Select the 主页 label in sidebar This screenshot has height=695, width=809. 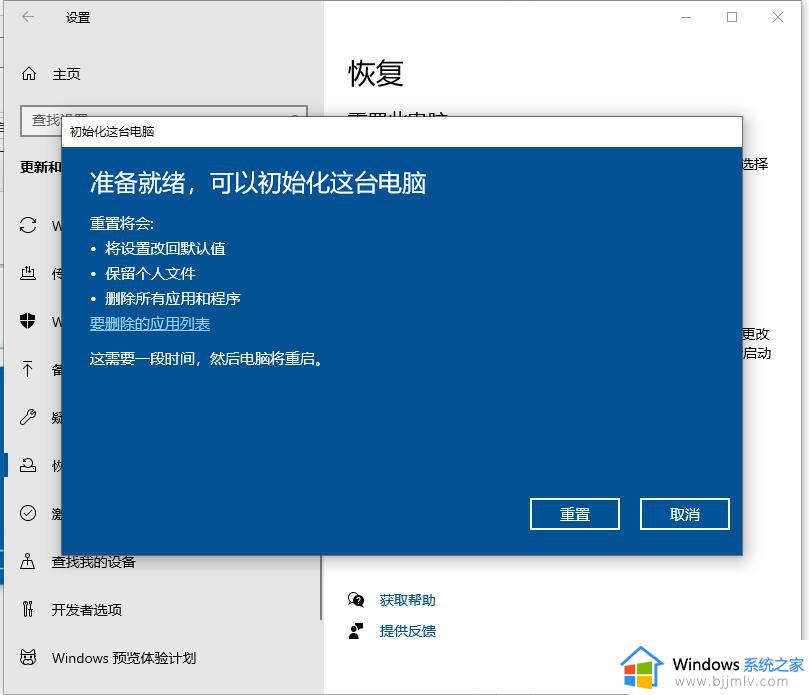tap(66, 74)
